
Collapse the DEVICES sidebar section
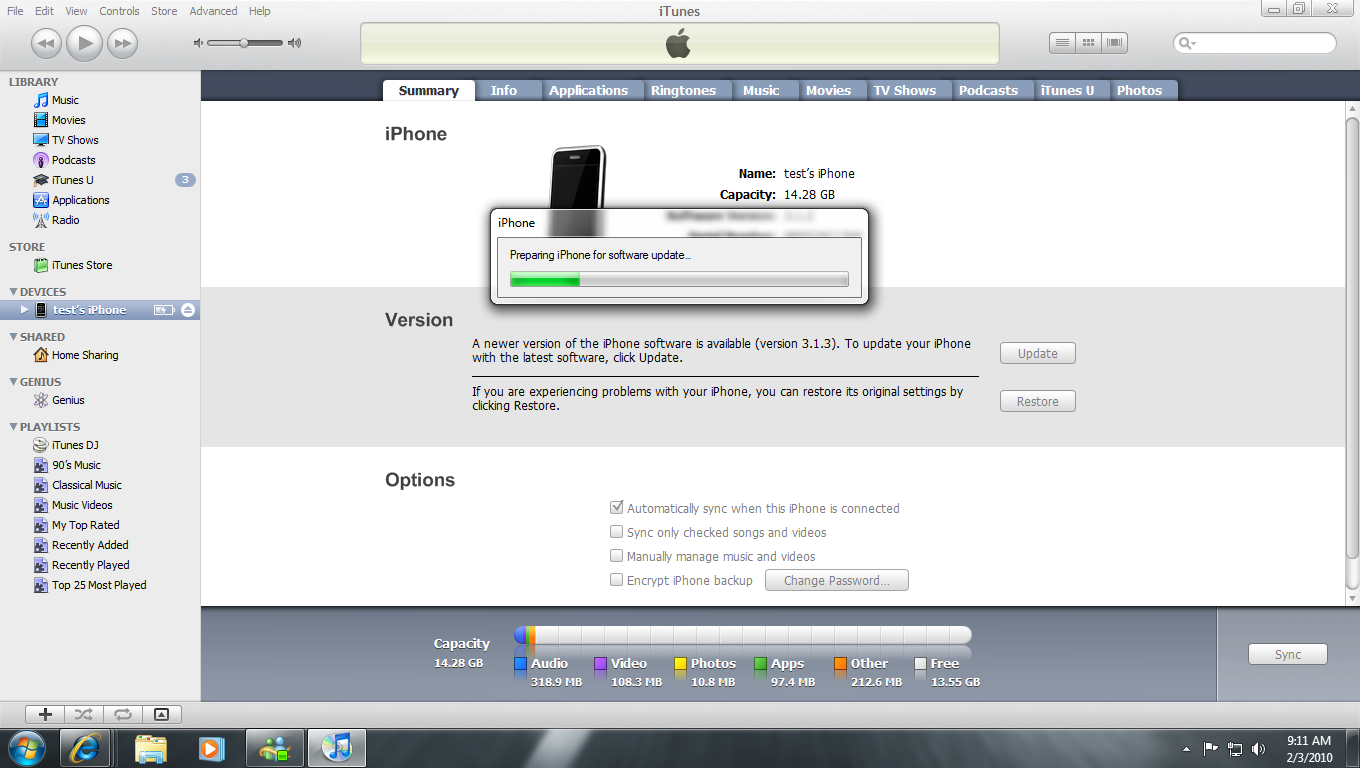tap(12, 292)
